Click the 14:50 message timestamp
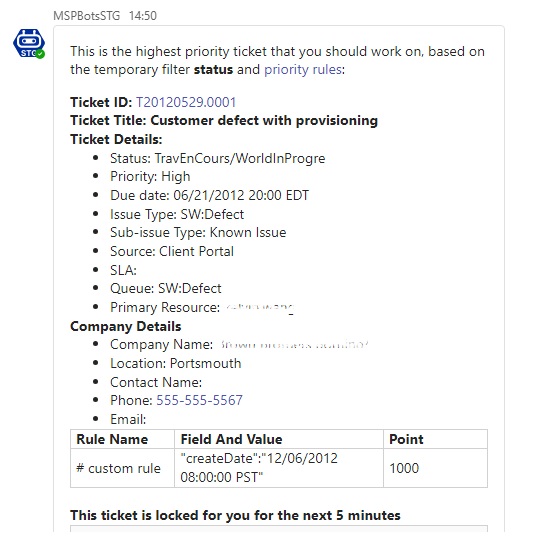The width and height of the screenshot is (545, 545). pos(143,16)
